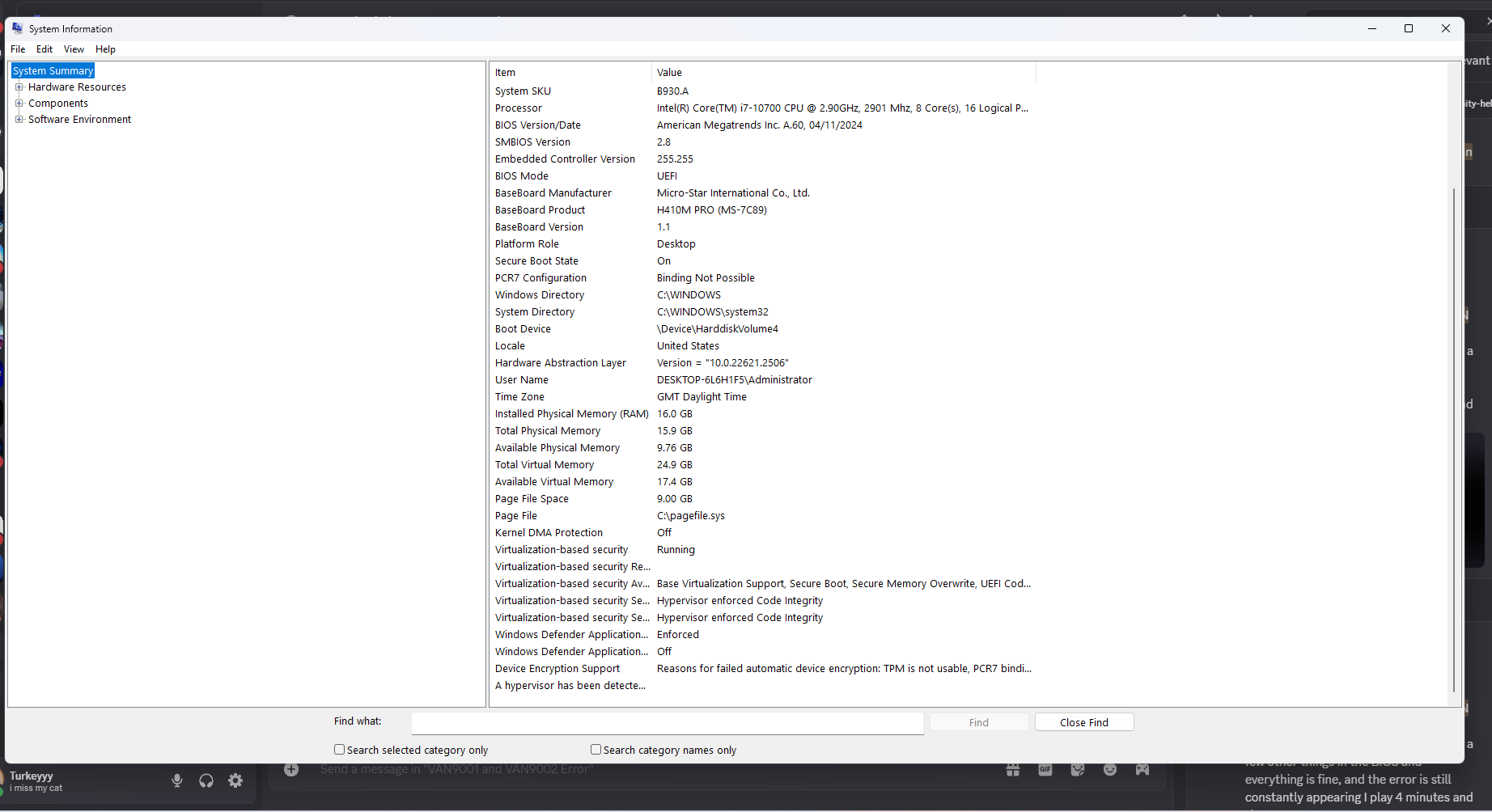Select the SMBIOS Version row
1492x812 pixels.
[762, 142]
